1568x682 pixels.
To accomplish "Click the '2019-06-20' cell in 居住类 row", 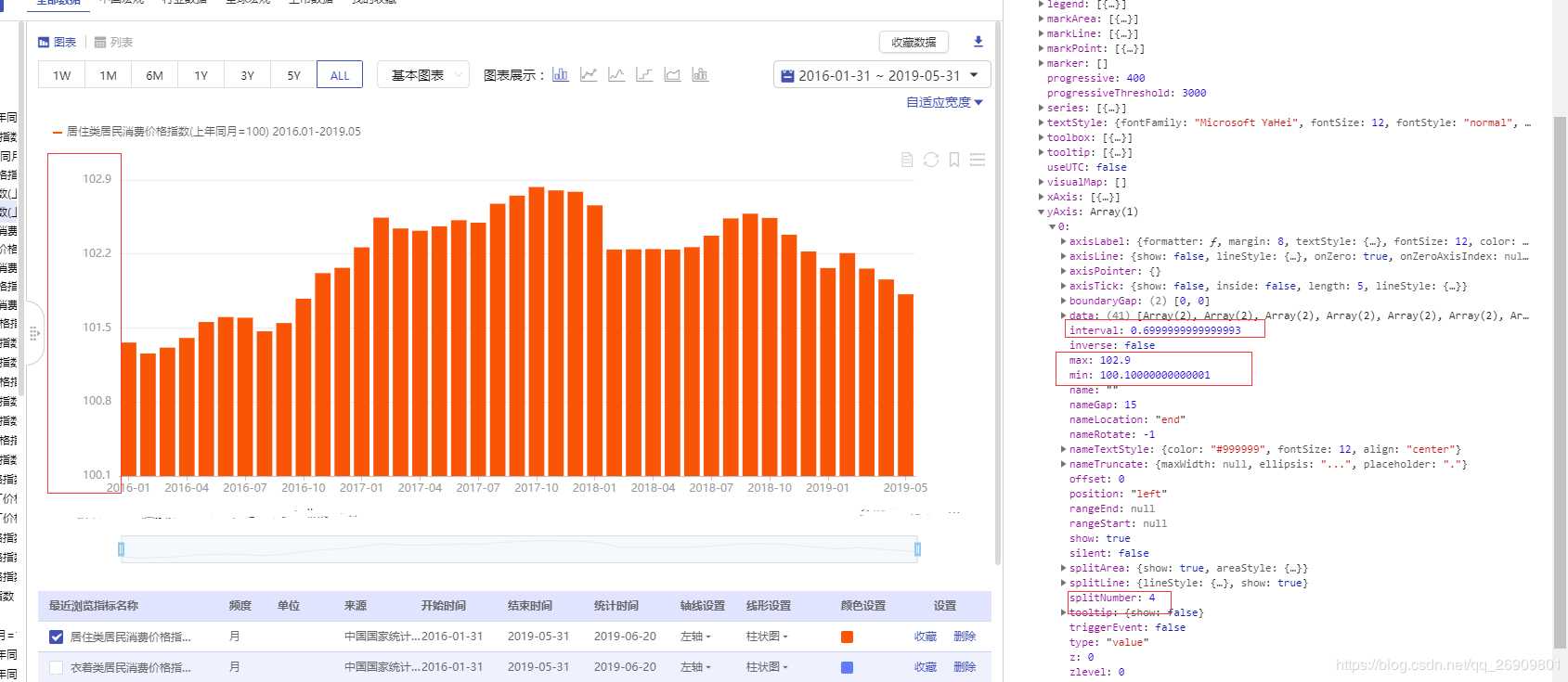I will [x=625, y=637].
